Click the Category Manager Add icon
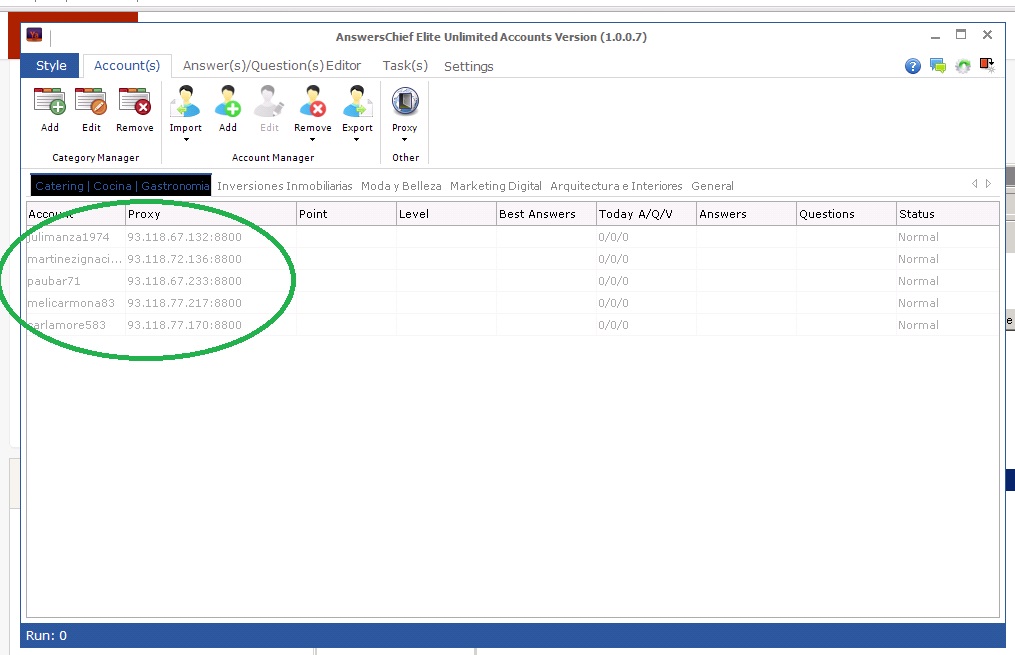 click(x=50, y=102)
